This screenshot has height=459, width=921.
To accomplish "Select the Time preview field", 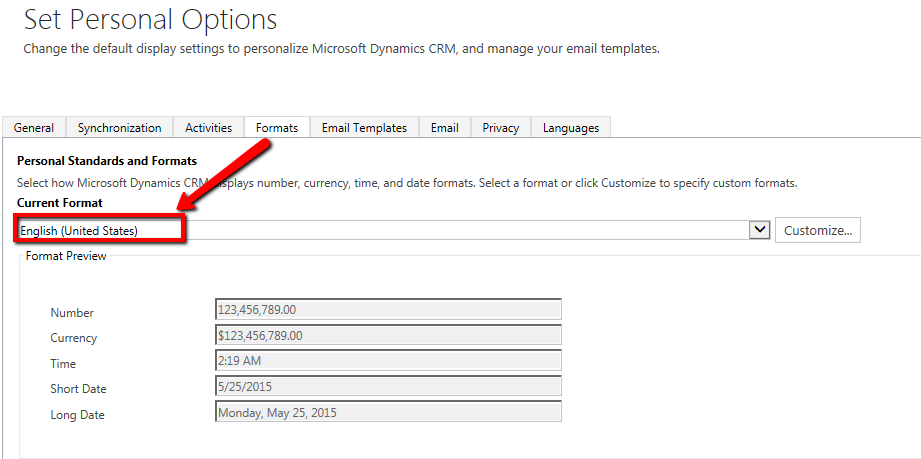I will pos(388,361).
